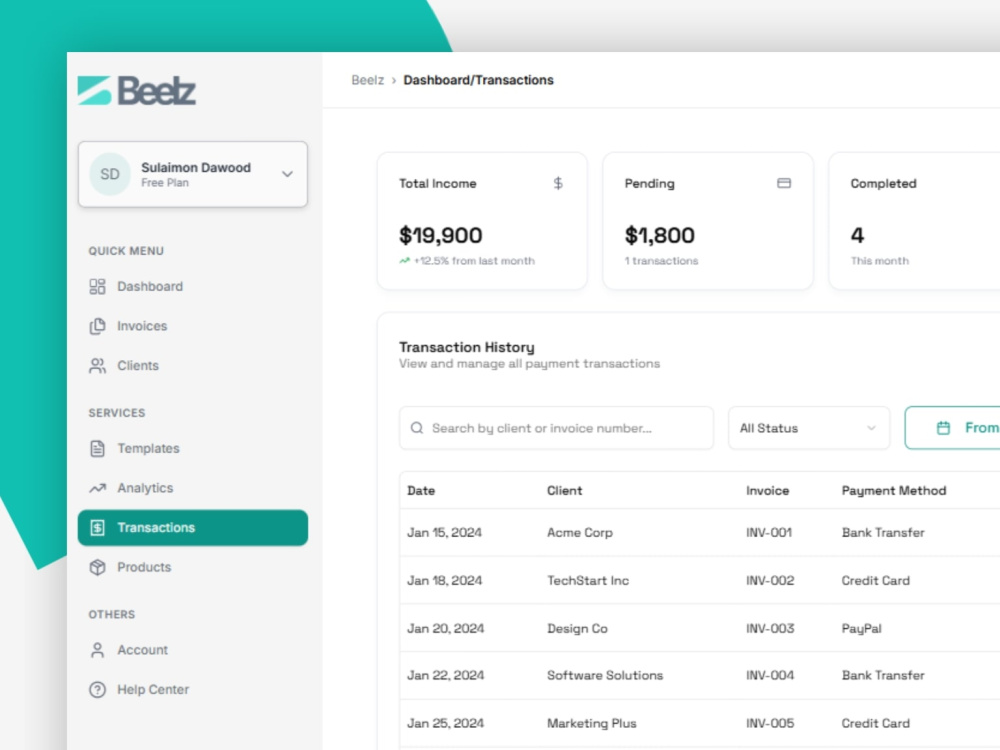Click the Design Co client cell

(x=577, y=628)
